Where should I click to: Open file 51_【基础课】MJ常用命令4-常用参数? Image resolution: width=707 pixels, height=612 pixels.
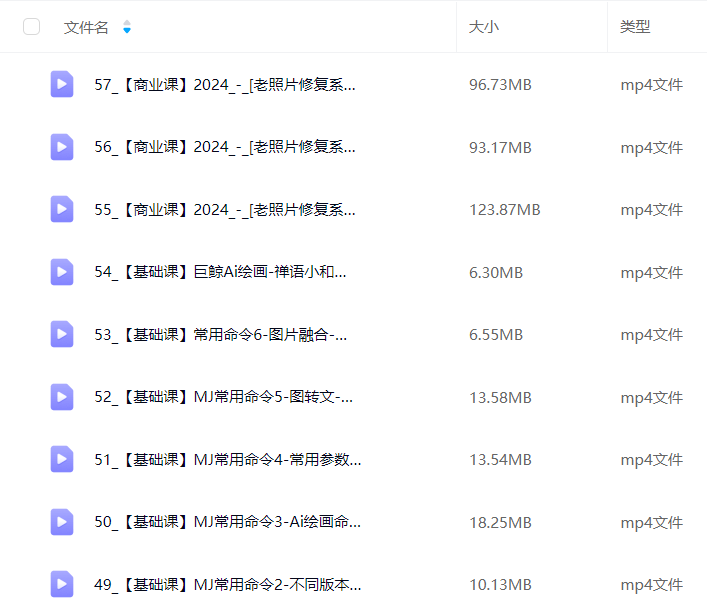pos(228,460)
